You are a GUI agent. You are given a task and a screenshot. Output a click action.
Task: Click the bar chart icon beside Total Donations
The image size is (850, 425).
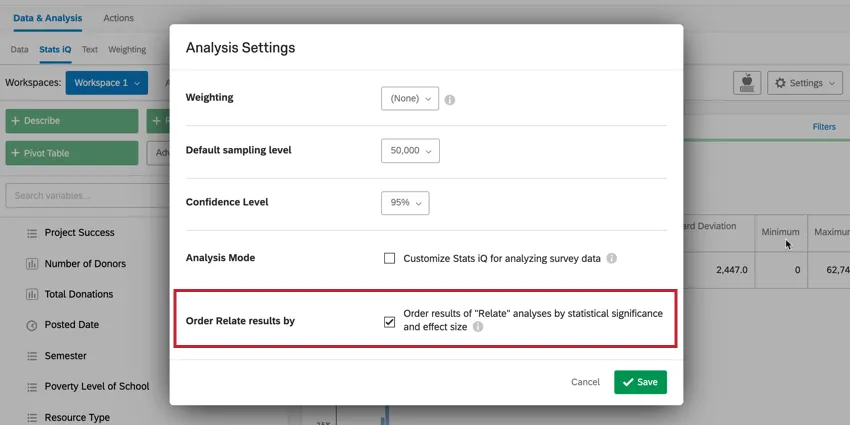[31, 295]
